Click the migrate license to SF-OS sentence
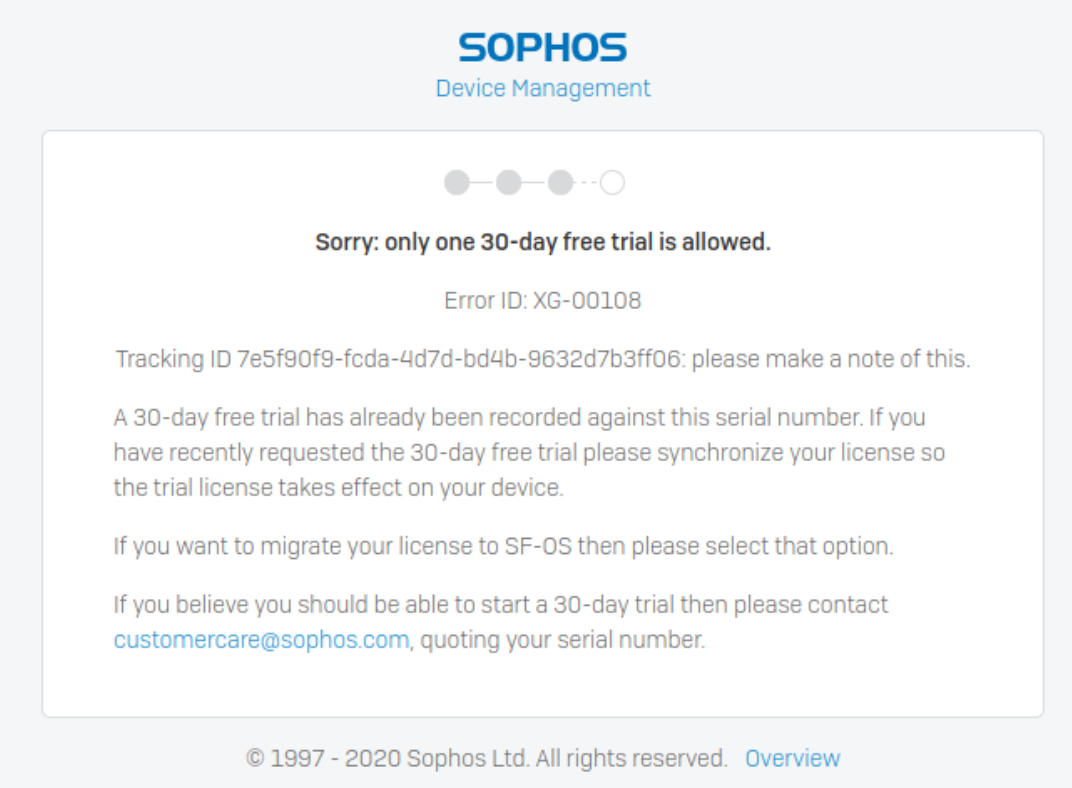The image size is (1072, 788). click(x=503, y=546)
